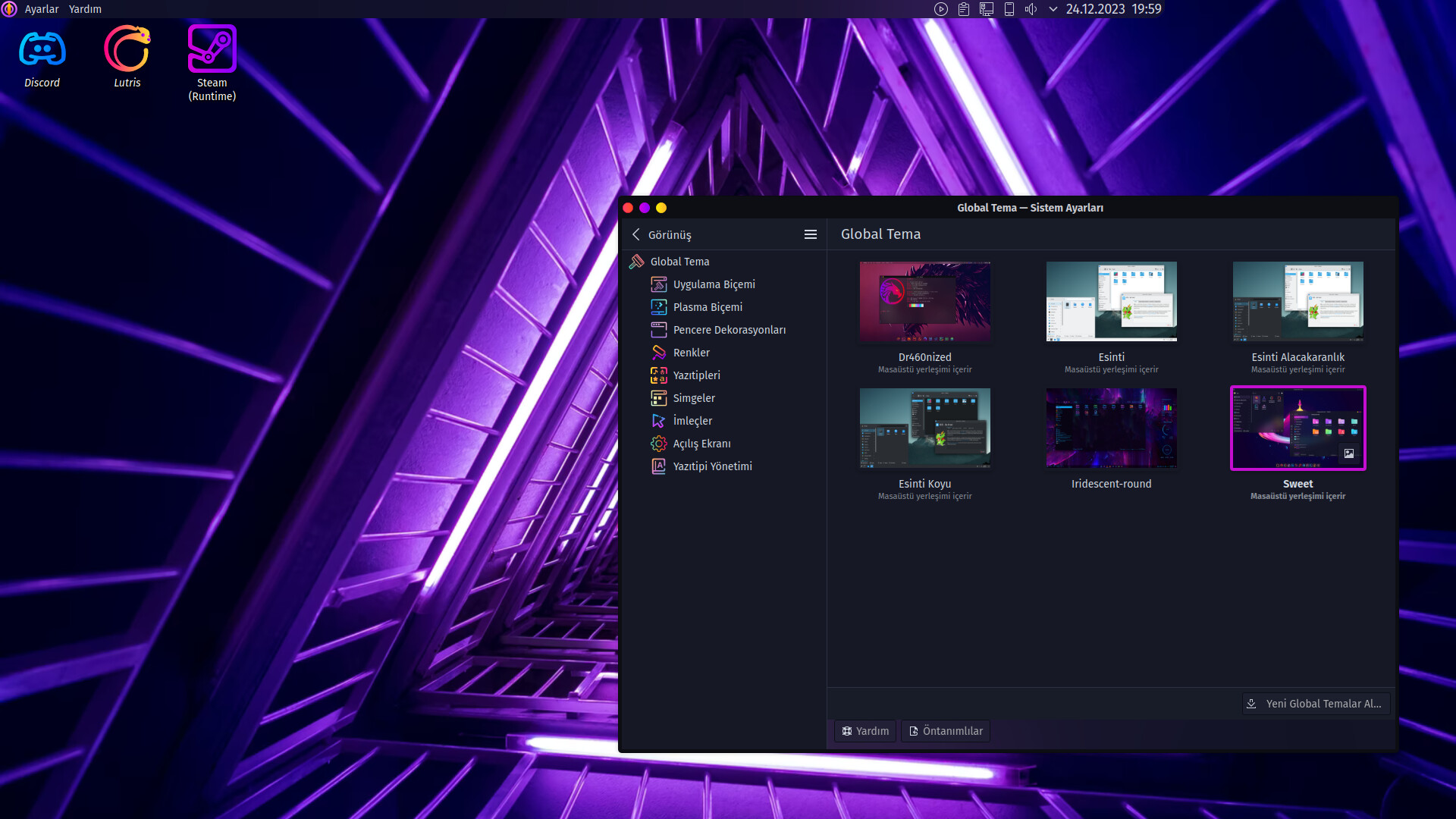Viewport: 1456px width, 819px height.
Task: Select the Dr460nized theme thumbnail
Action: click(x=924, y=302)
